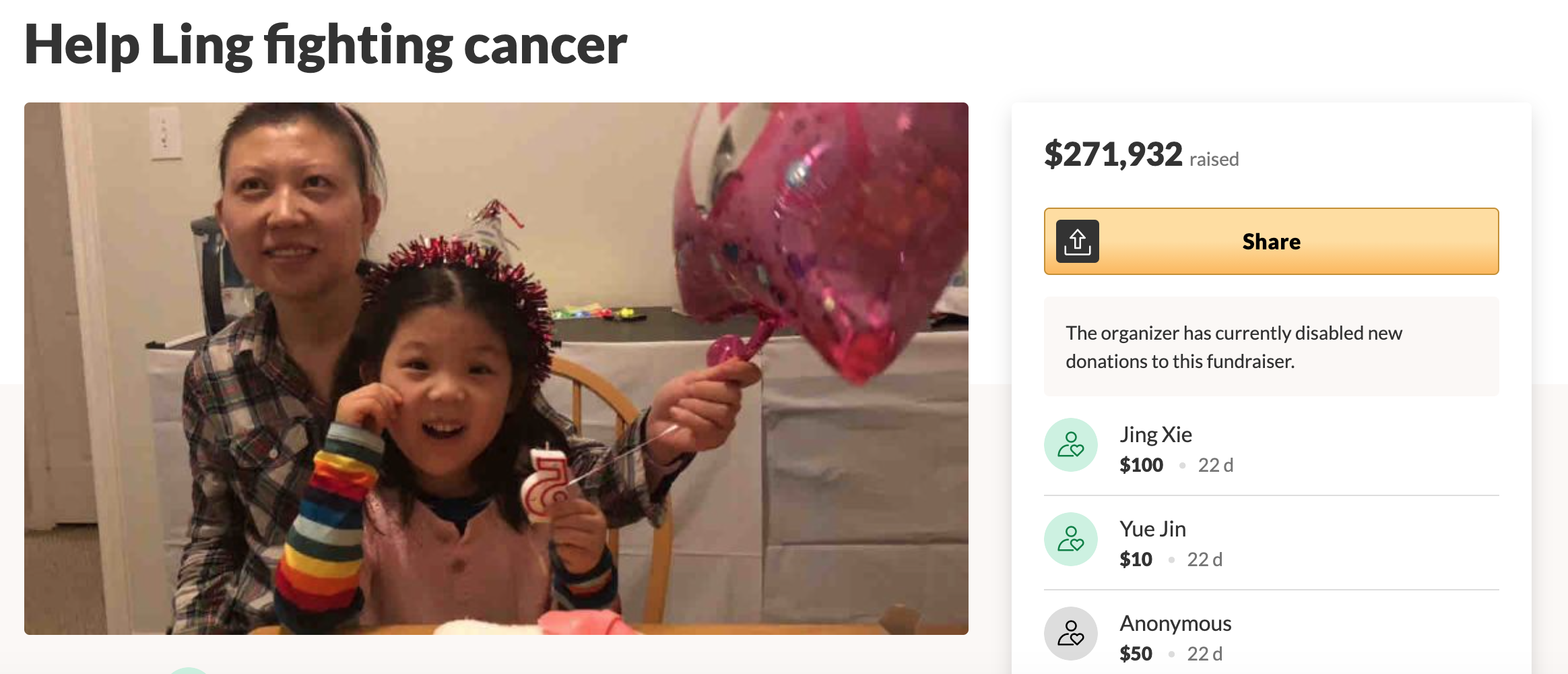Click the "22 d" timestamp beside $10
This screenshot has width=1568, height=674.
pyautogui.click(x=1204, y=559)
